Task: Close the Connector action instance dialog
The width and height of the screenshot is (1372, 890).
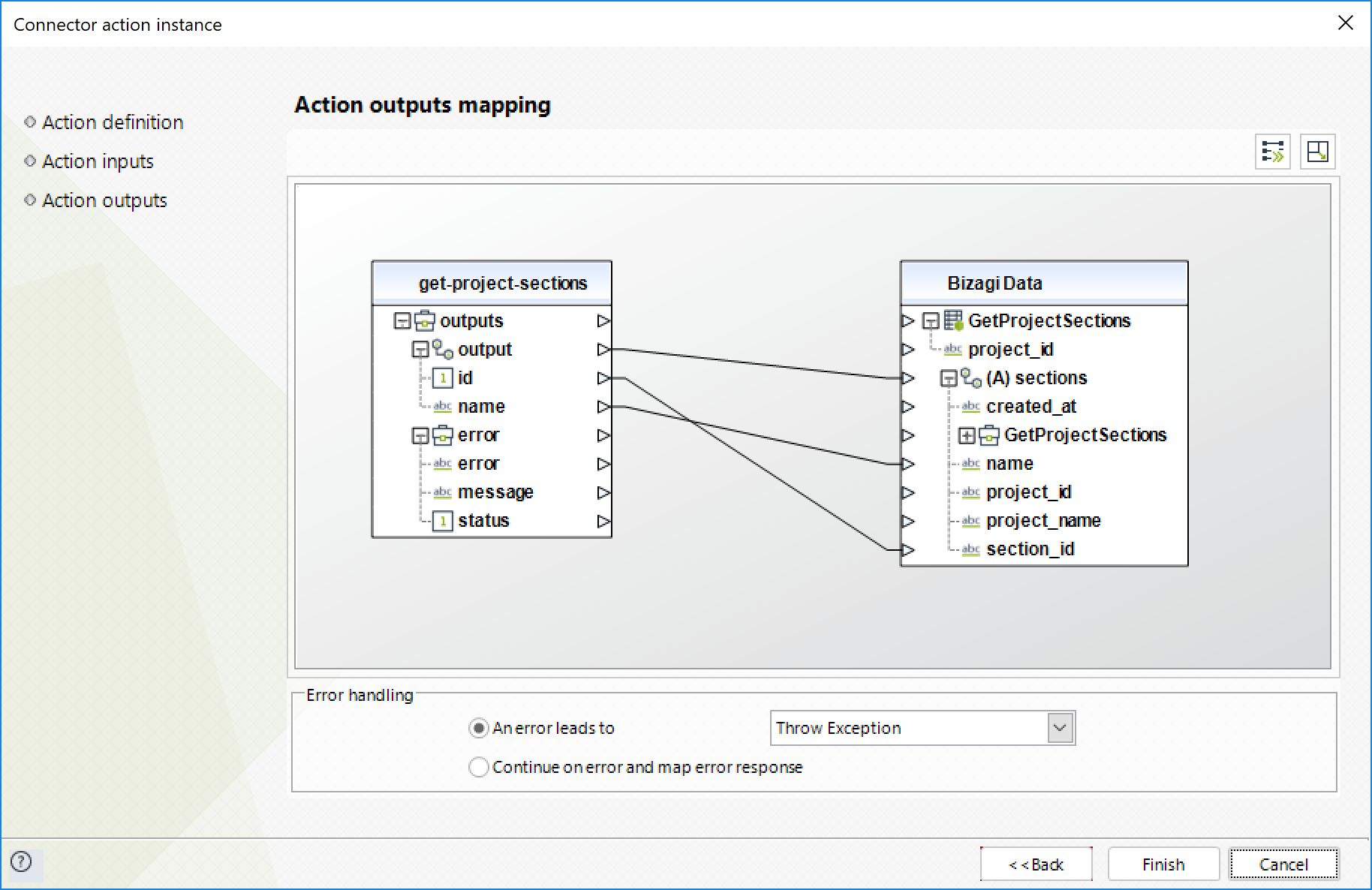Action: pos(1345,23)
